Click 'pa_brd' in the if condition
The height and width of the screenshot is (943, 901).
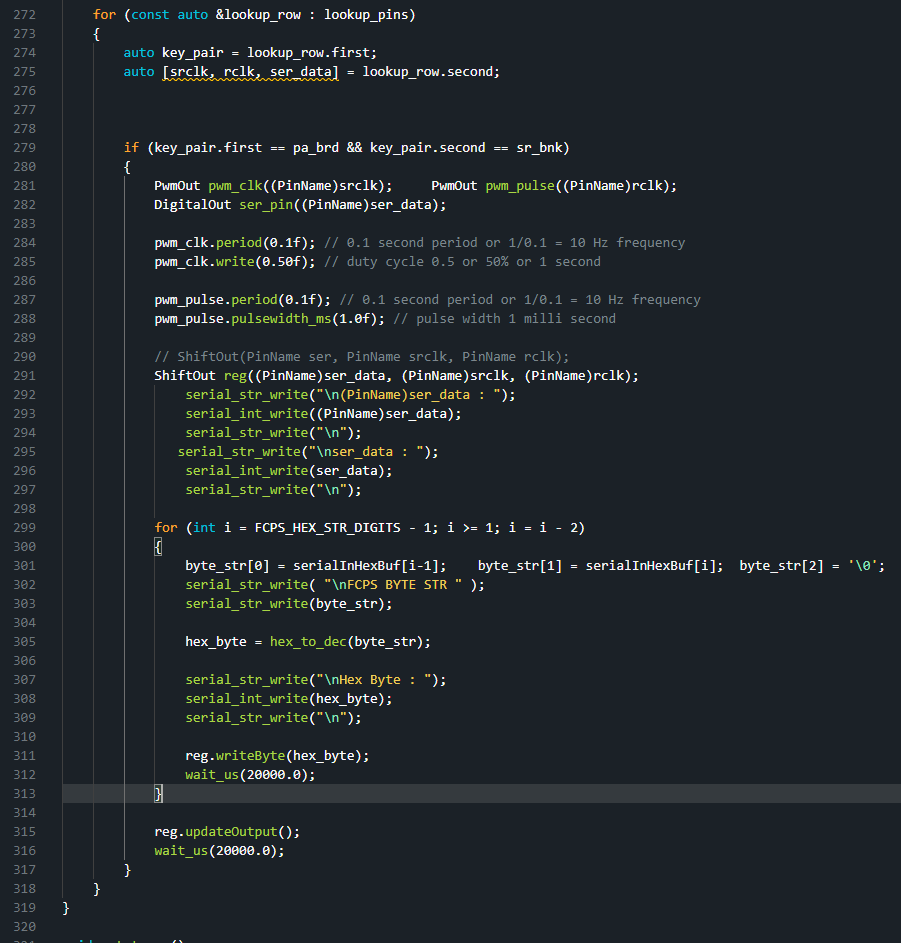pos(316,148)
